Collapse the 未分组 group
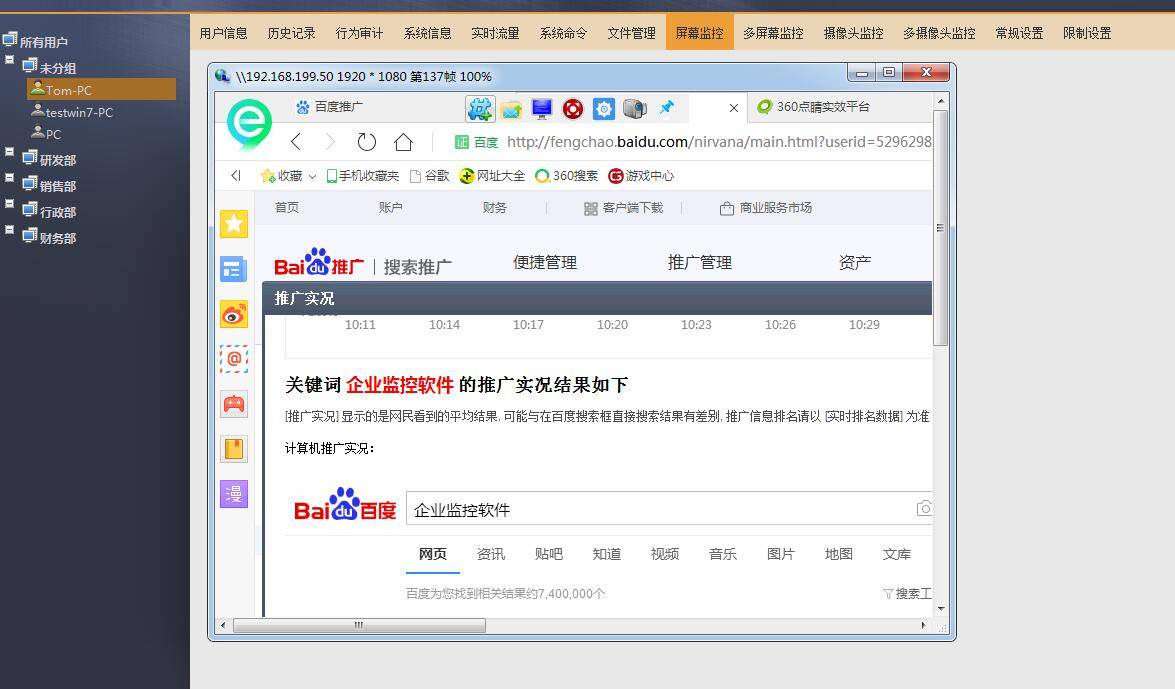 click(x=10, y=59)
